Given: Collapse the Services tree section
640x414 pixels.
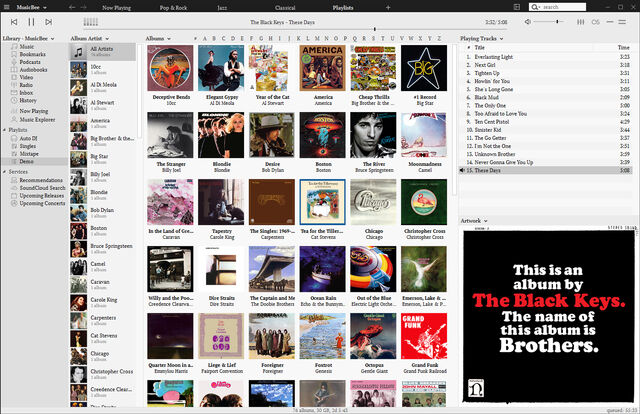Looking at the screenshot, I should point(4,172).
